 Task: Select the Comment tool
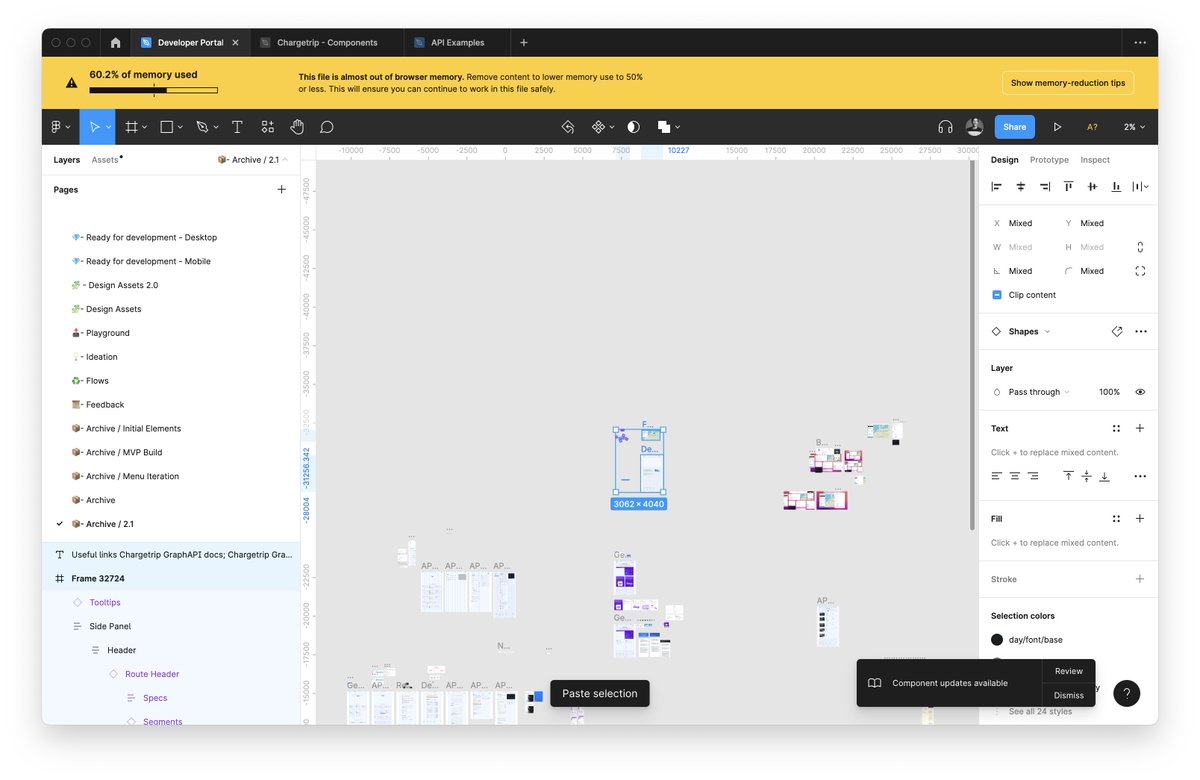click(326, 127)
